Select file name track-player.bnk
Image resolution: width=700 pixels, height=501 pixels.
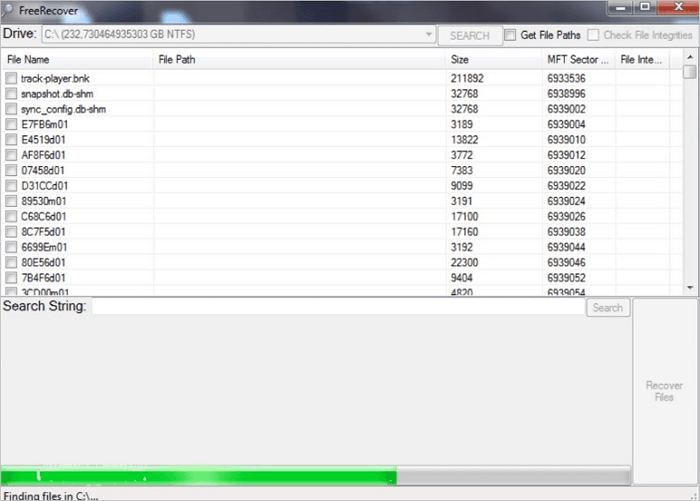(55, 79)
